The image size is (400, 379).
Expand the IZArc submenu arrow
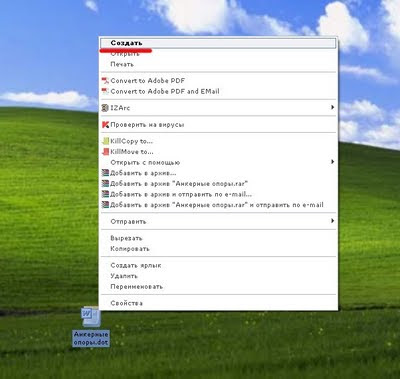tap(332, 107)
